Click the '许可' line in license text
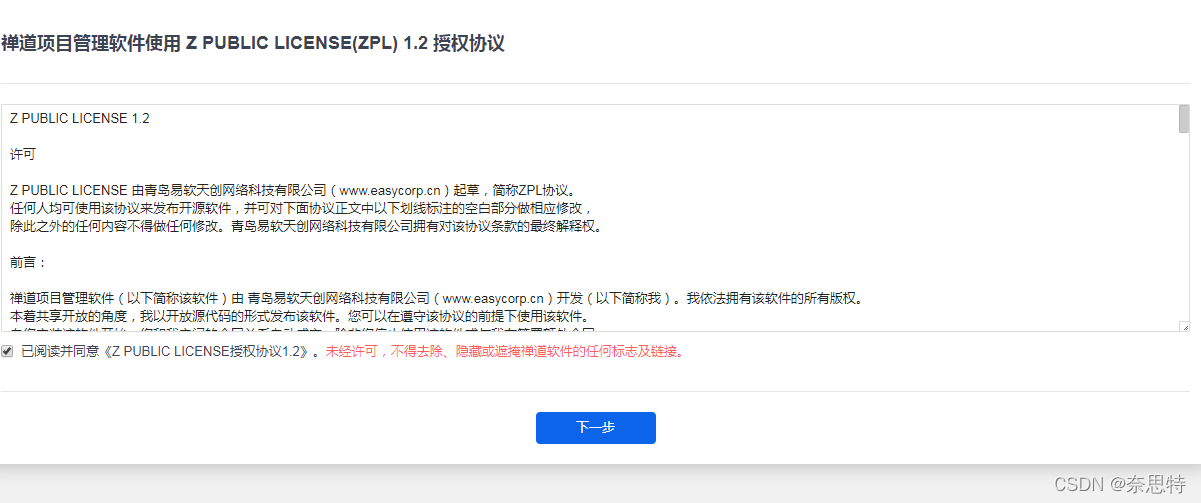 pyautogui.click(x=23, y=154)
